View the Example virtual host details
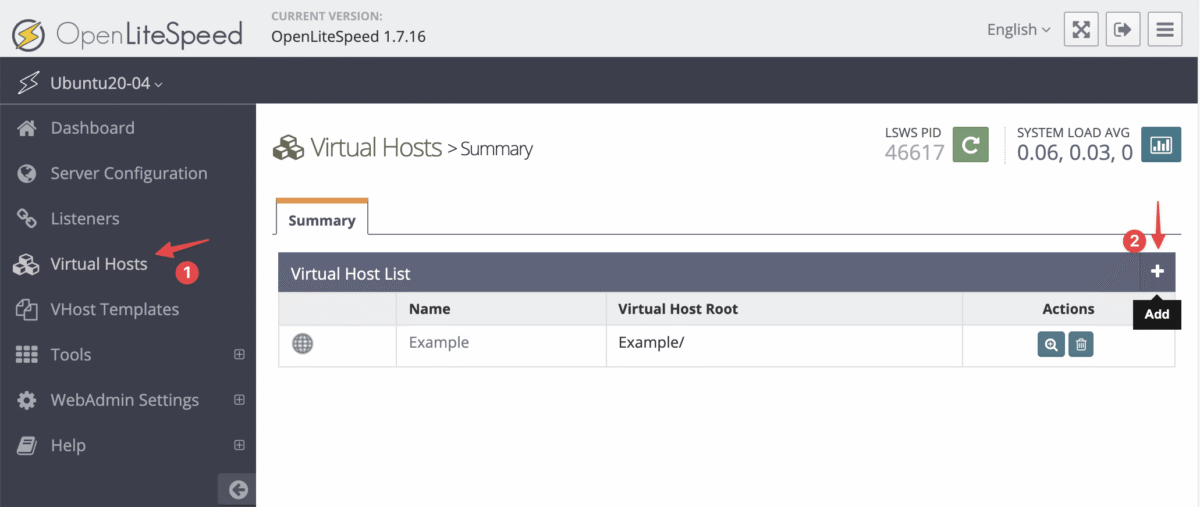 click(1051, 344)
